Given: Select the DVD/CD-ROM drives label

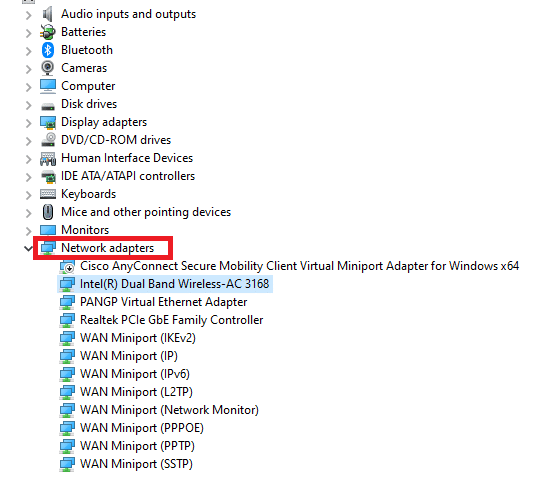Looking at the screenshot, I should 116,140.
